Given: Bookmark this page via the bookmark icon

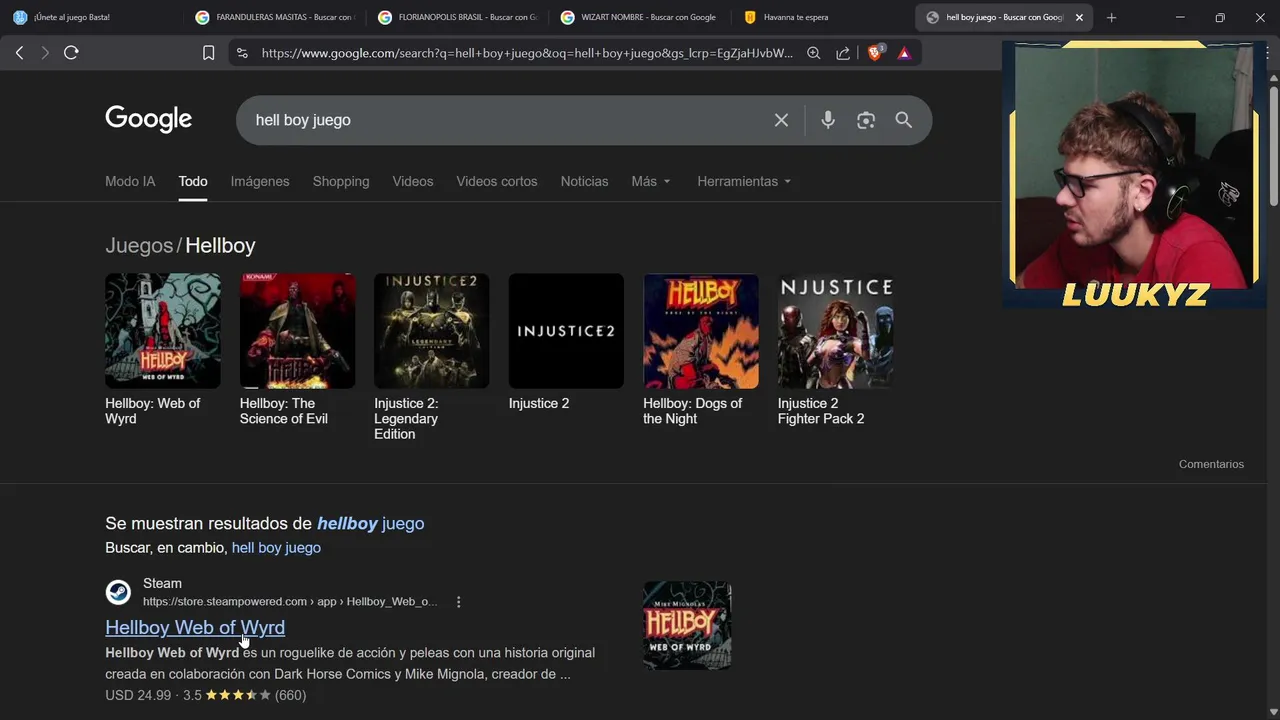Looking at the screenshot, I should [x=208, y=53].
